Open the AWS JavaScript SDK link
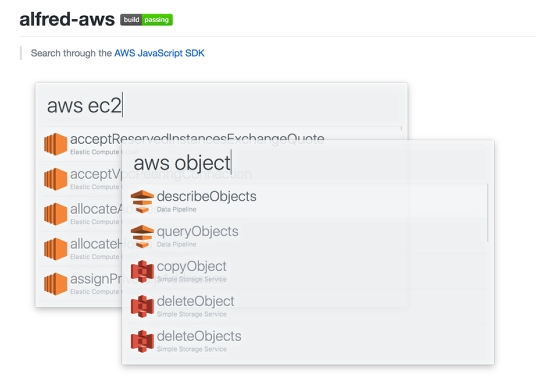The height and width of the screenshot is (386, 560). click(159, 53)
